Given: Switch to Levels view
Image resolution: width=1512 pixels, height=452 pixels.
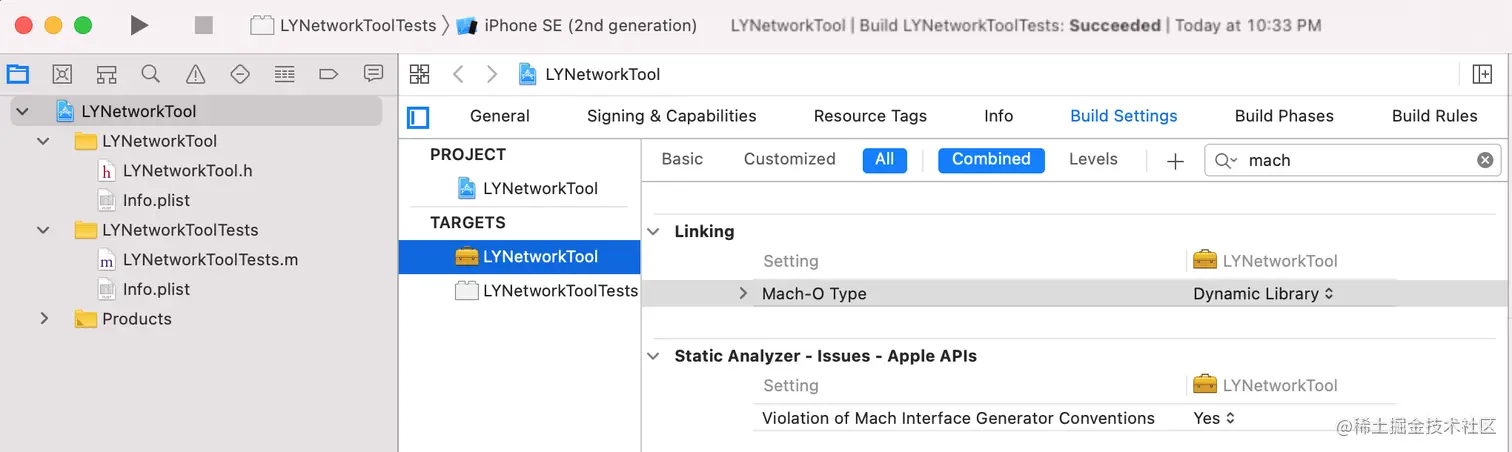Looking at the screenshot, I should click(x=1092, y=159).
